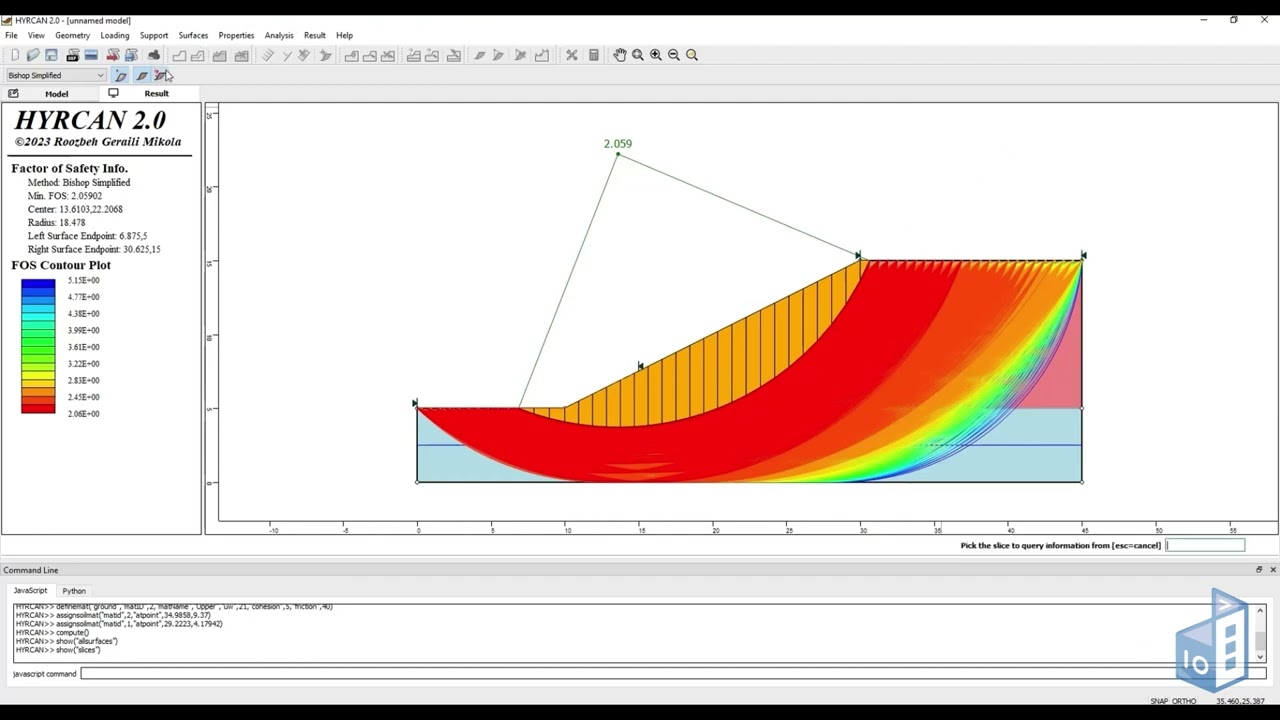Open the Help menu
This screenshot has height=720, width=1280.
pos(344,35)
